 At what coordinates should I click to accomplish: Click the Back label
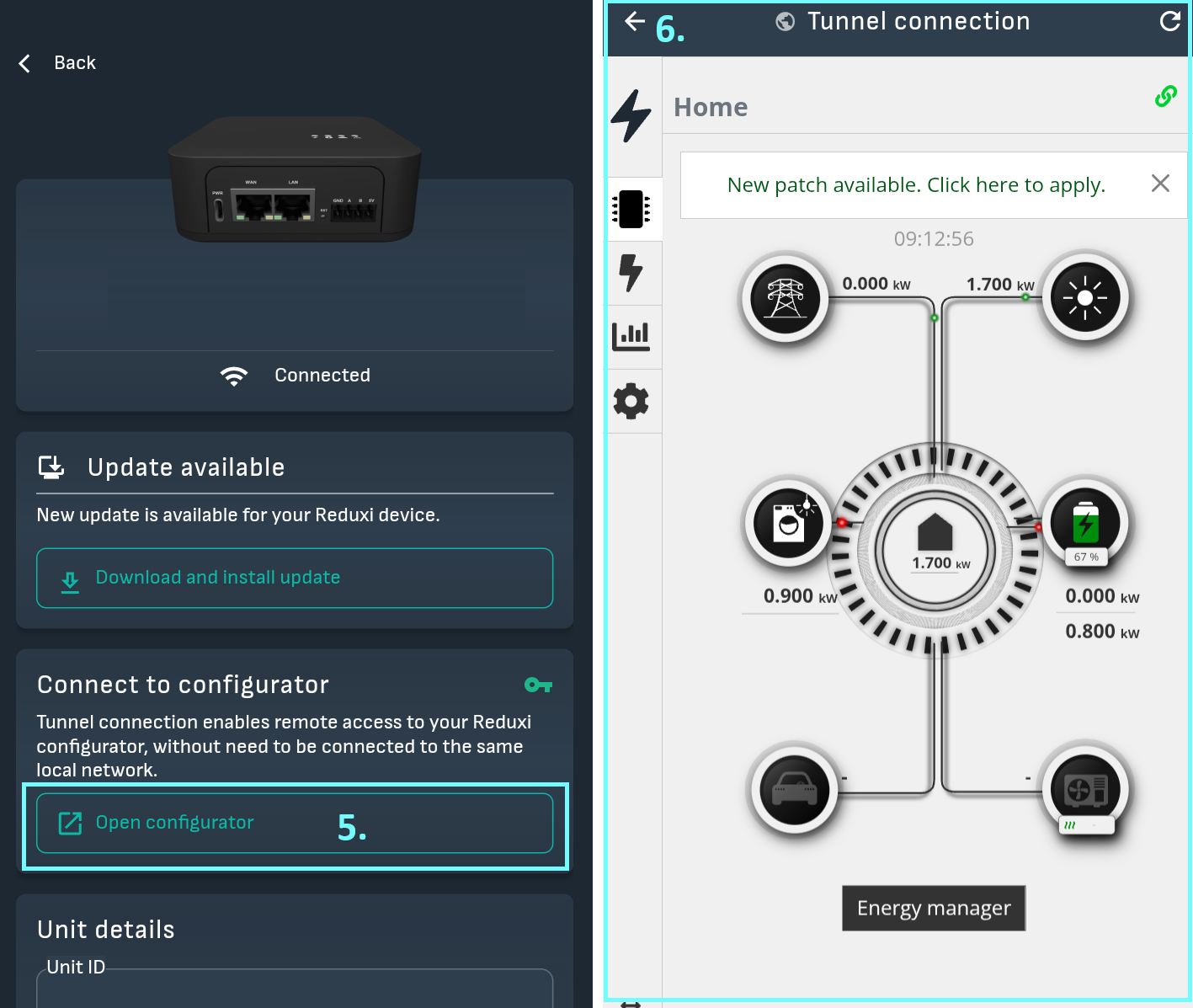75,63
